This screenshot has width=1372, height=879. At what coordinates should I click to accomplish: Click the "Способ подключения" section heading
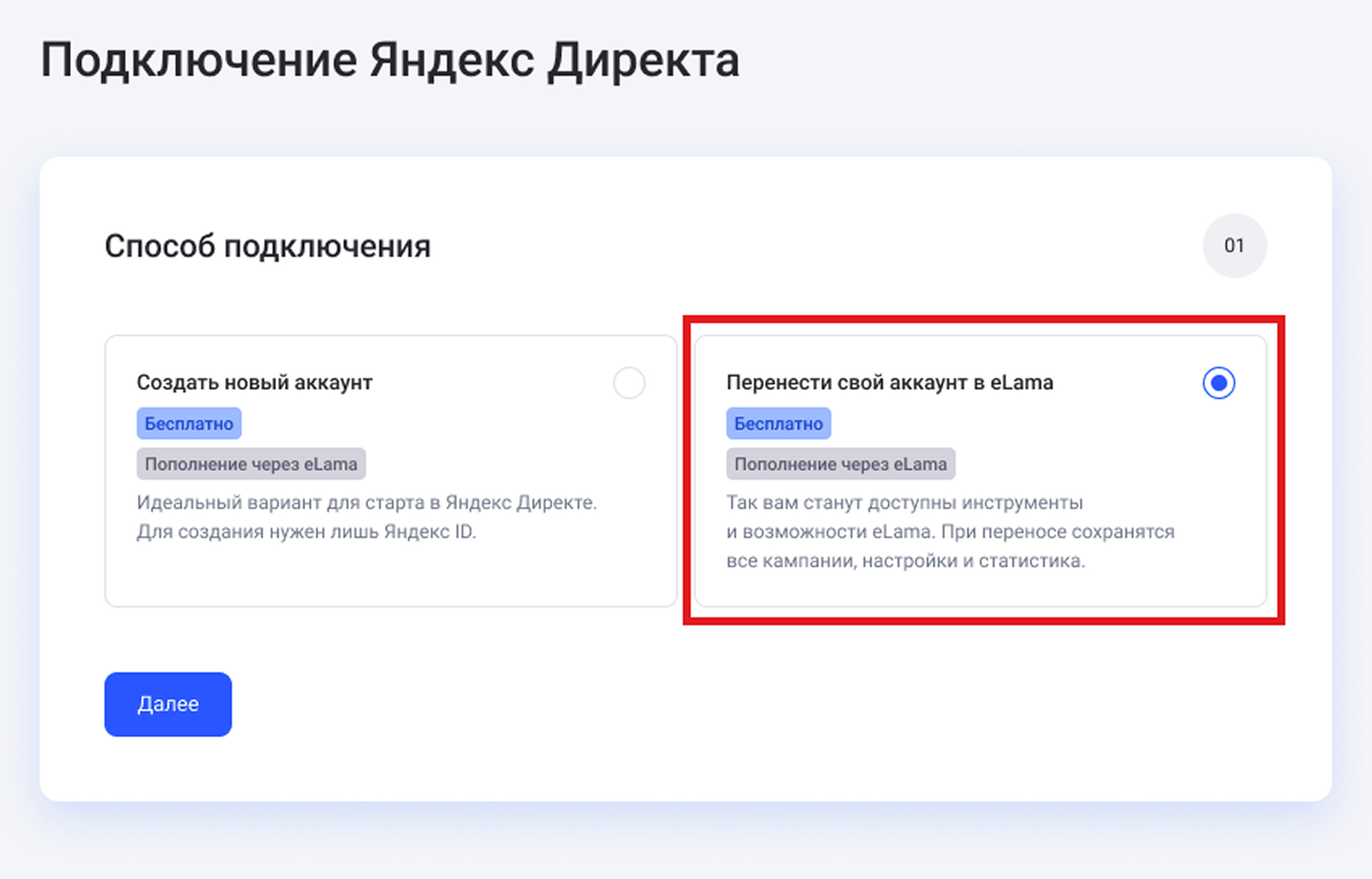(x=268, y=247)
